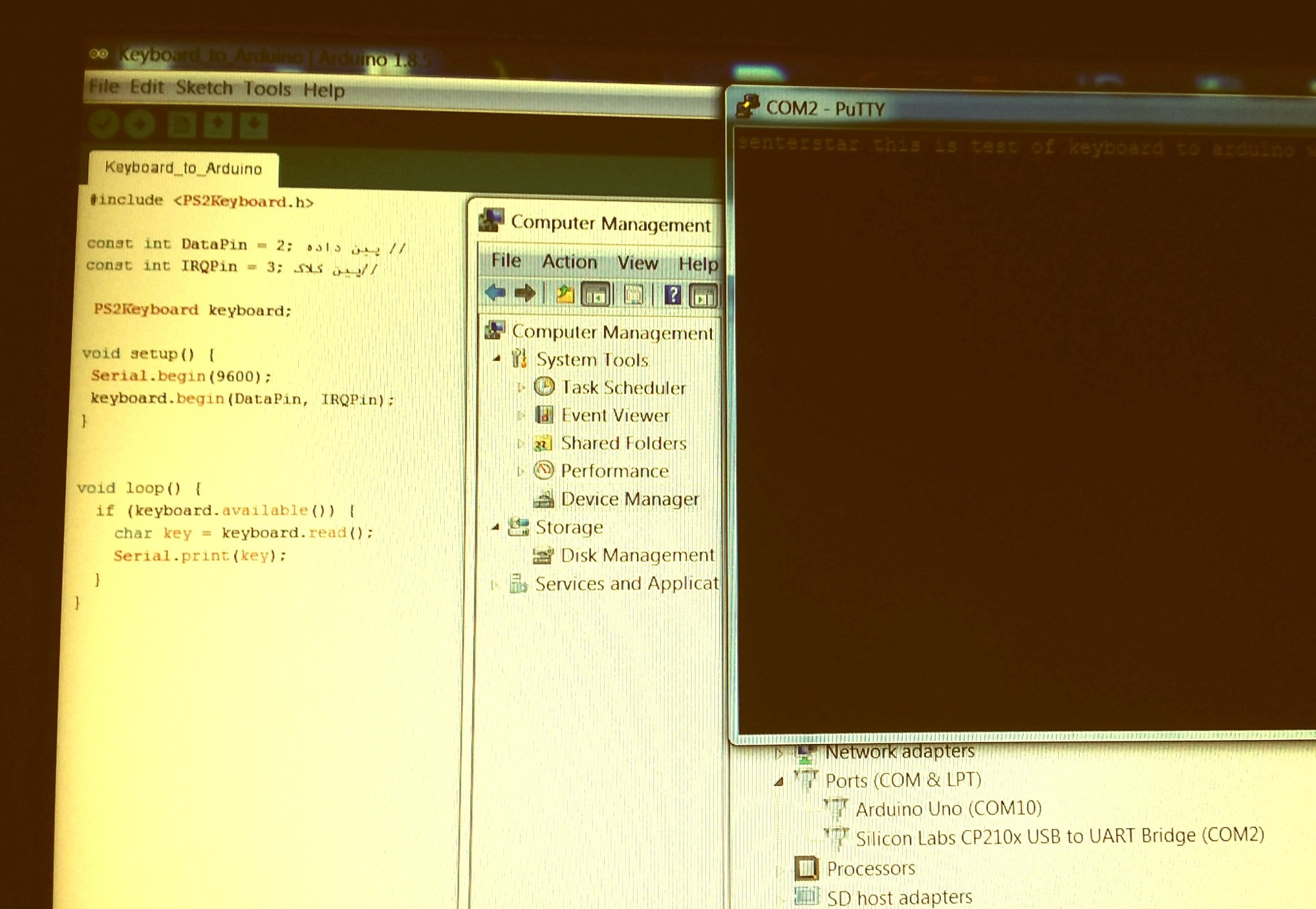This screenshot has height=909, width=1316.
Task: Click the Silicon Labs CP210x port icon
Action: [836, 837]
